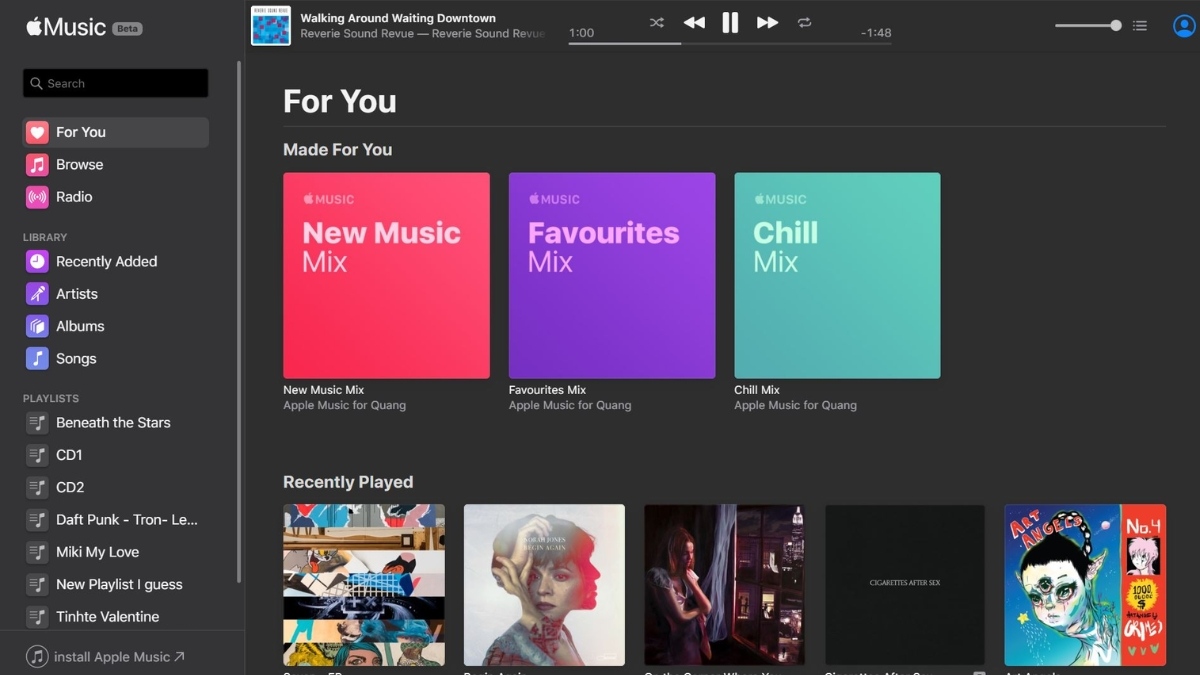Click the remaining time -1:48 display
The image size is (1200, 675).
pos(876,33)
